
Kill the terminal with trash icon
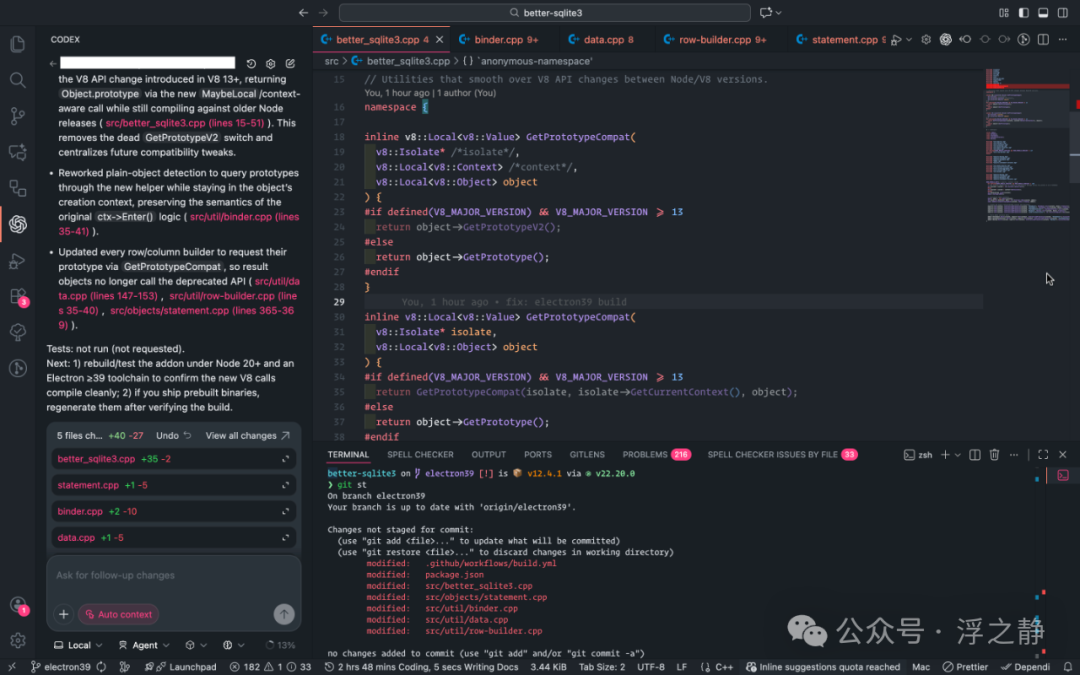click(x=994, y=455)
